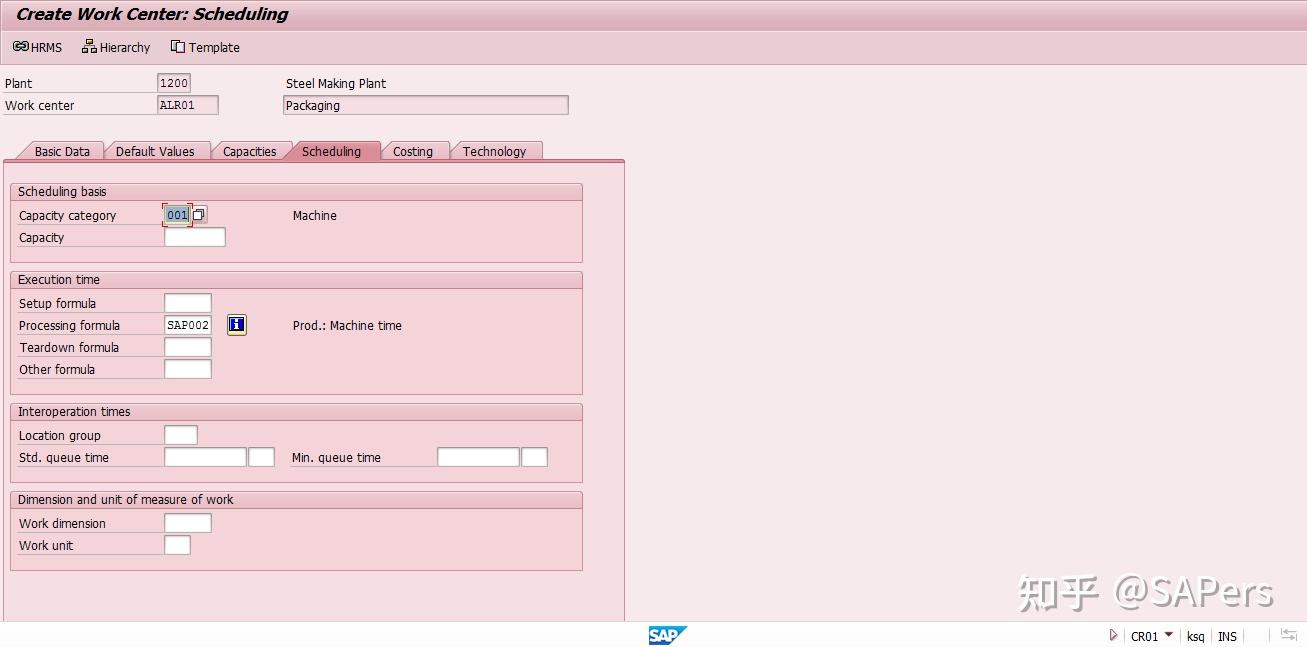Click the Teardown formula field
Screen dimensions: 1307x647
pos(188,347)
